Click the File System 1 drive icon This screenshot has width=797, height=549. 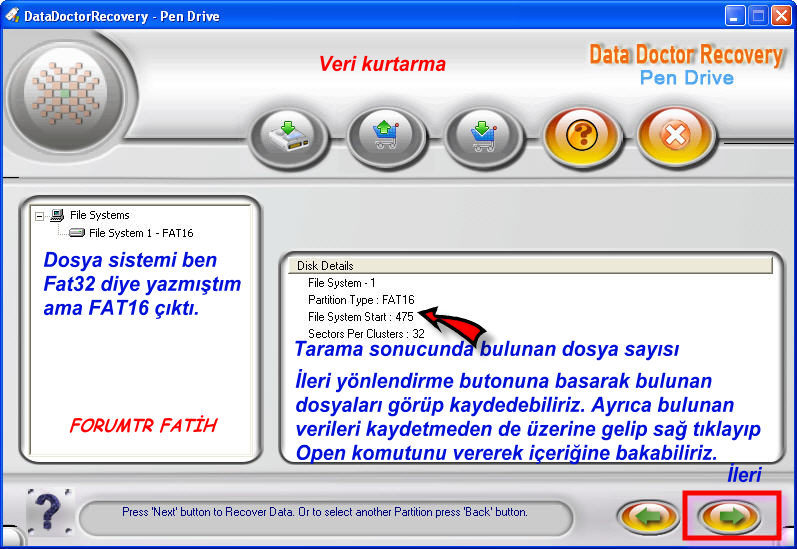77,233
